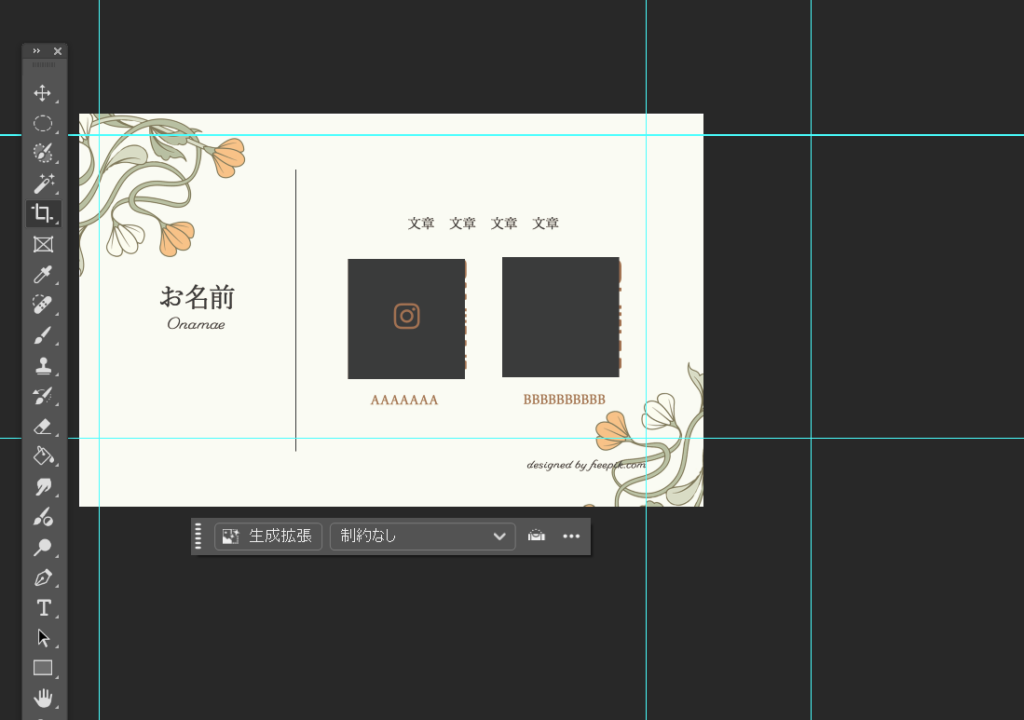The image size is (1024, 720).
Task: Activate the Hand tool
Action: tap(43, 697)
